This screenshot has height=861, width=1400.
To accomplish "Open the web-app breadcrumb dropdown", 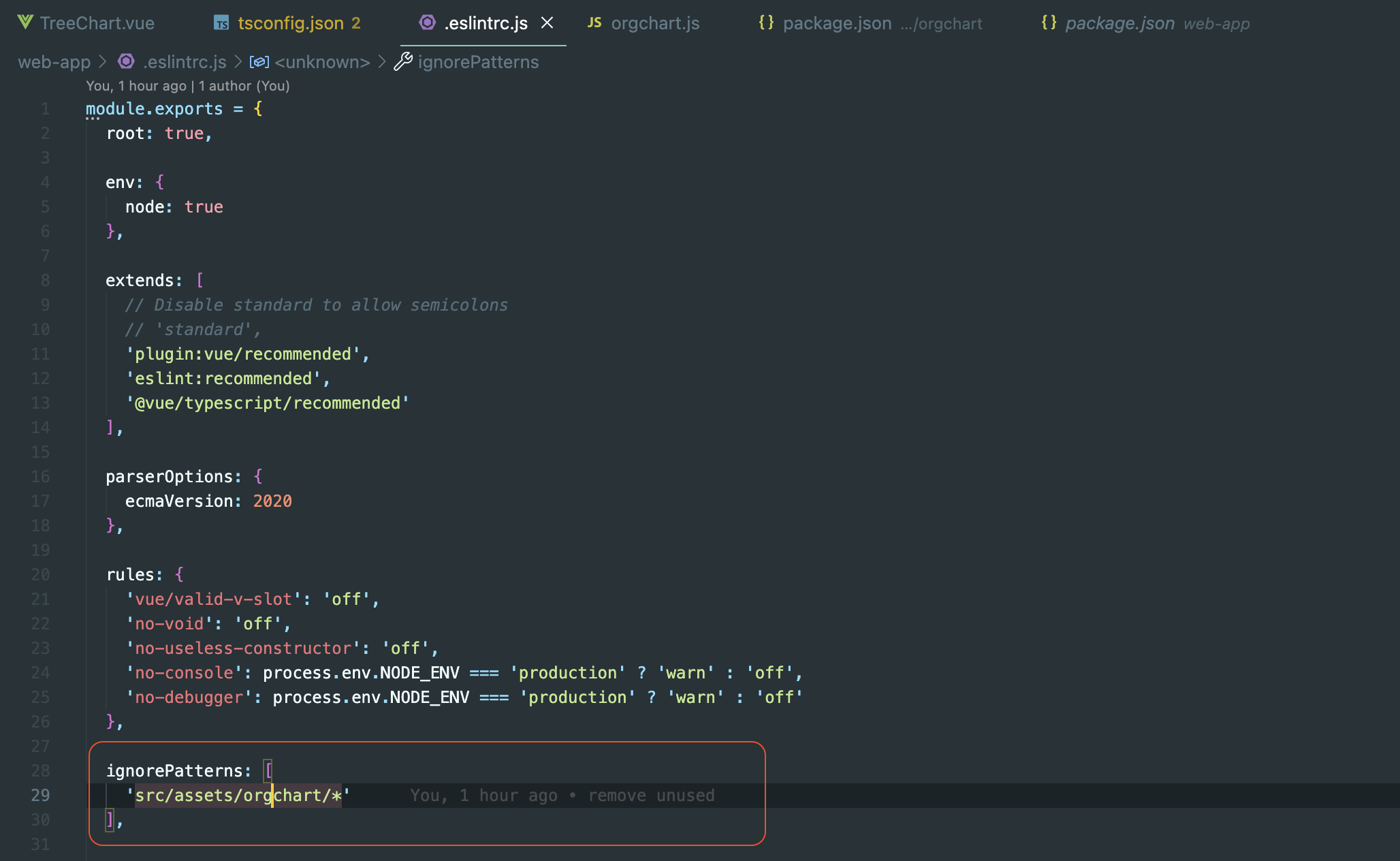I will point(54,61).
